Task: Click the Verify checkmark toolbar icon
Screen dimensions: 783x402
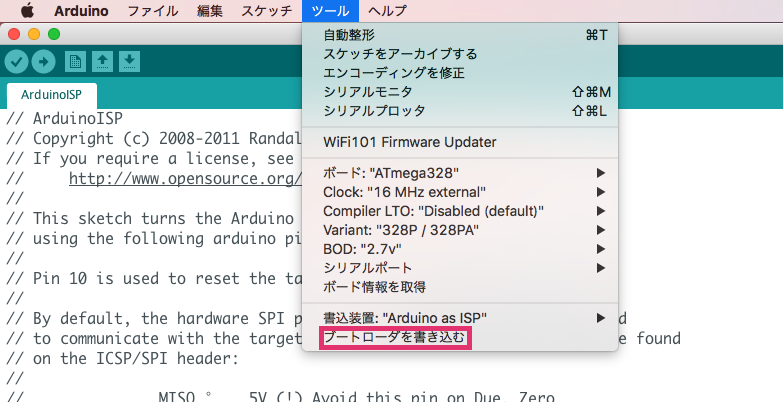Action: (x=16, y=61)
